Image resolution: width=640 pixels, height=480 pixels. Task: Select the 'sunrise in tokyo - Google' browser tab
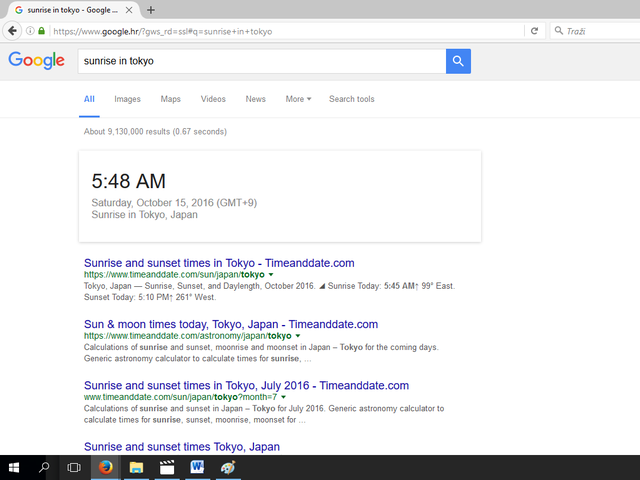coord(71,10)
